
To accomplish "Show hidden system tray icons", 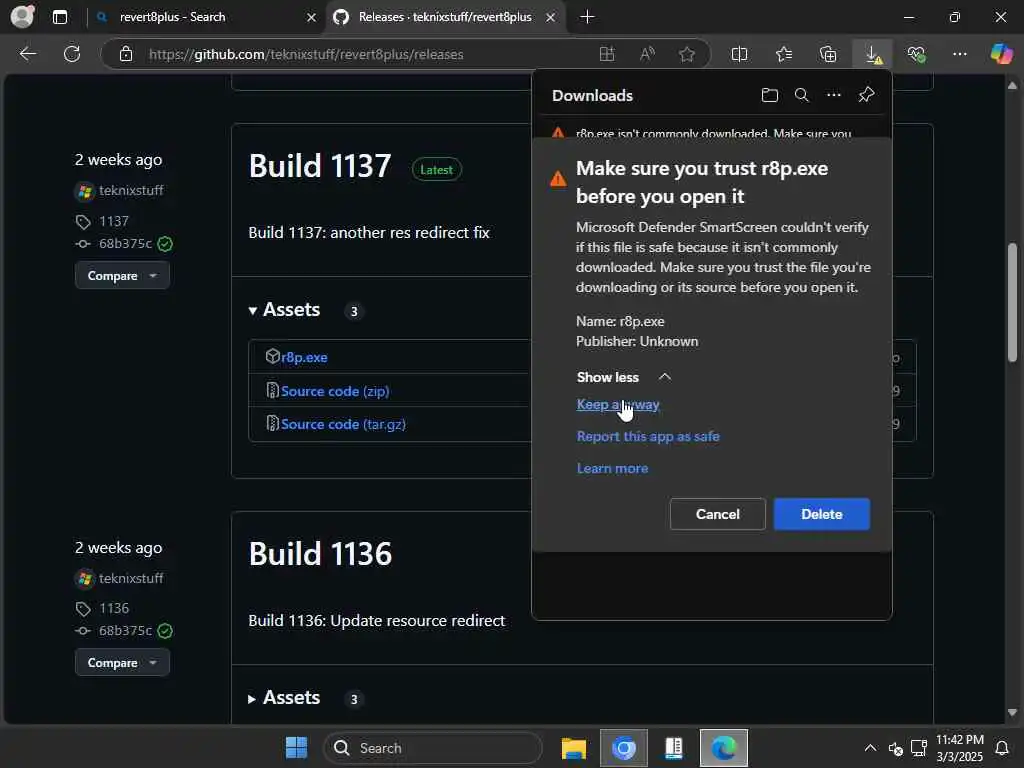I will tap(871, 748).
